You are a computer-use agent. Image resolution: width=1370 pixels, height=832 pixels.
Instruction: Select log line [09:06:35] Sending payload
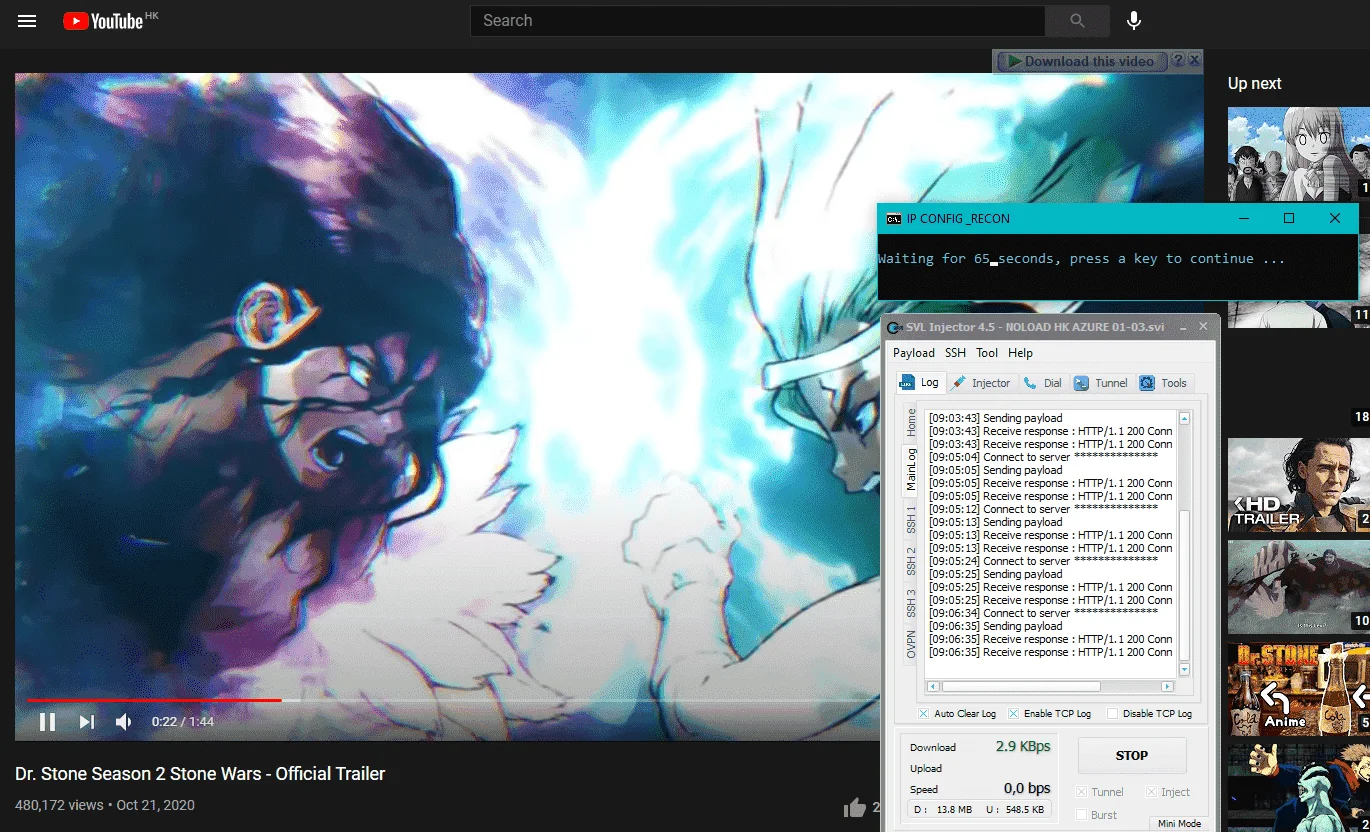pyautogui.click(x=995, y=626)
